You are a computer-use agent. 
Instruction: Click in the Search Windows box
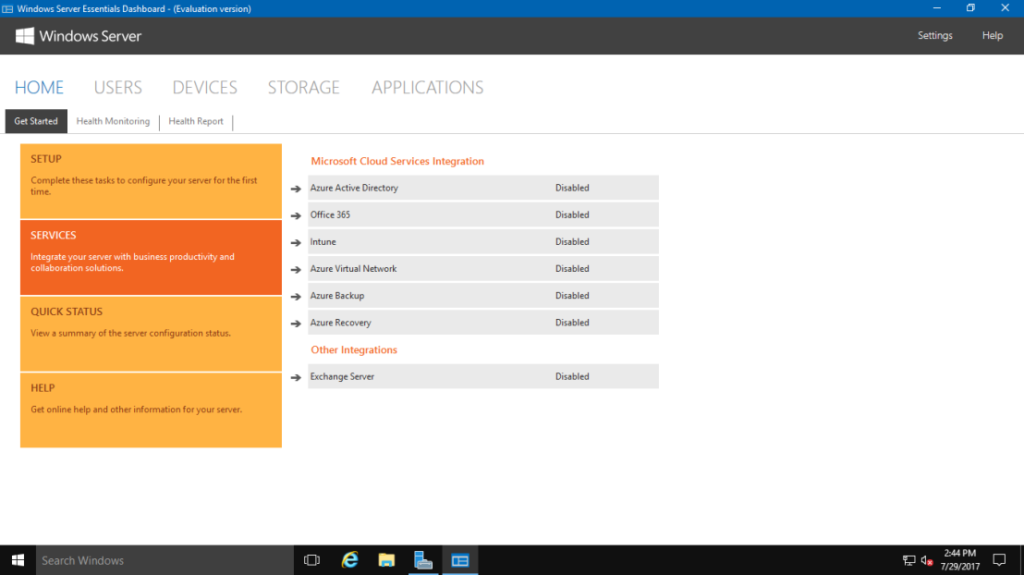tap(165, 560)
